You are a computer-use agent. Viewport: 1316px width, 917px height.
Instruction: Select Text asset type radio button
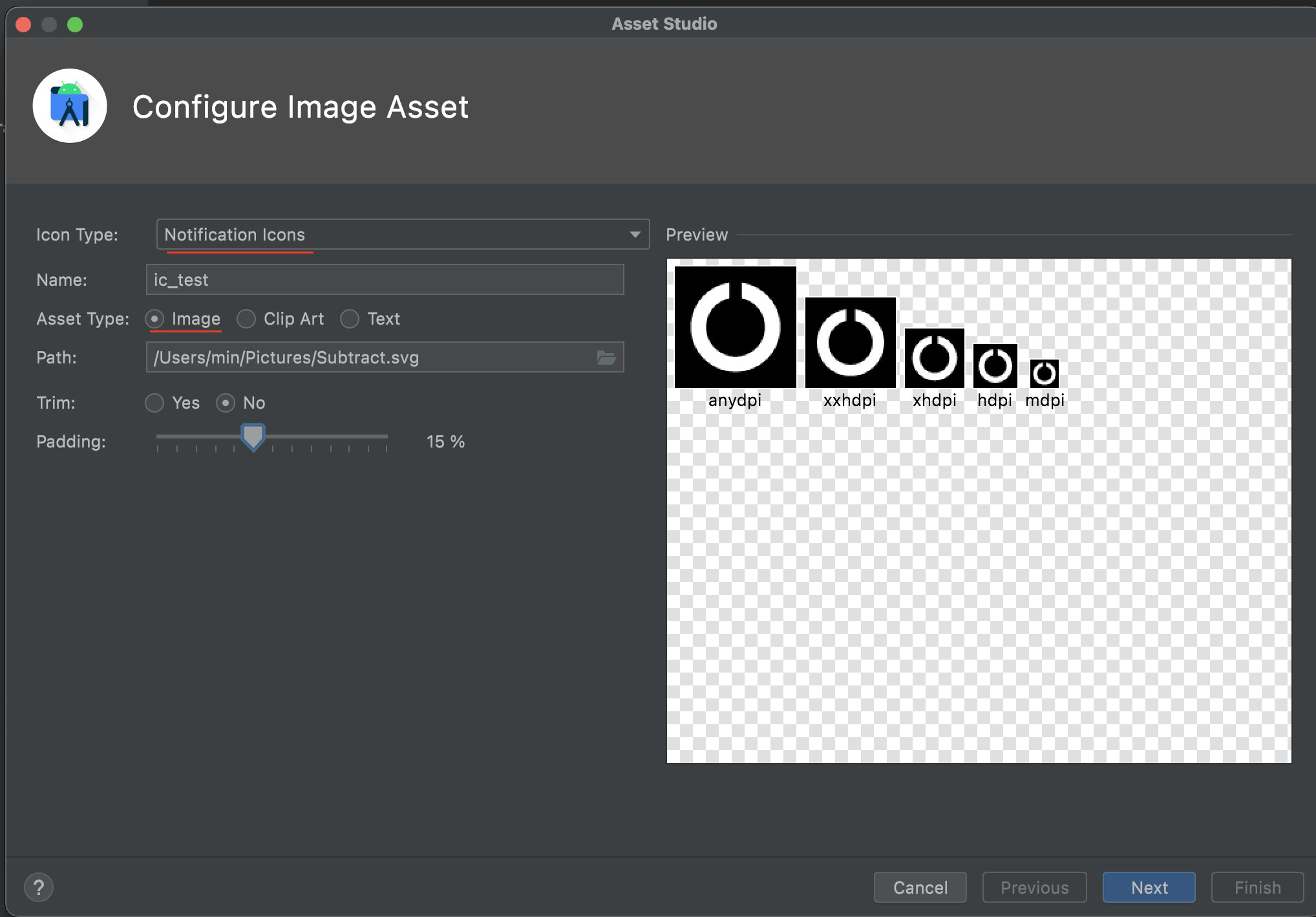350,319
